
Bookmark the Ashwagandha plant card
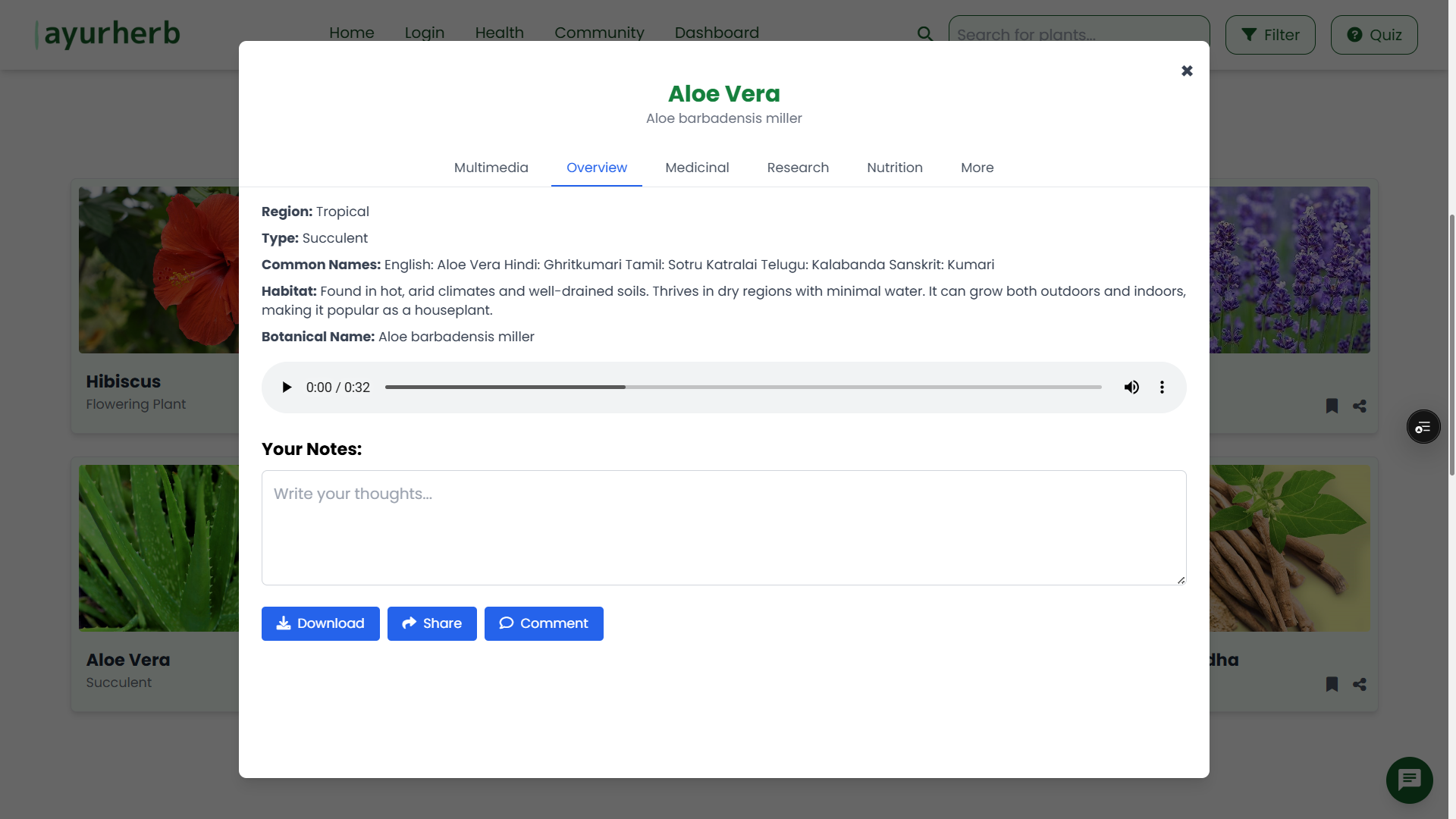tap(1332, 684)
